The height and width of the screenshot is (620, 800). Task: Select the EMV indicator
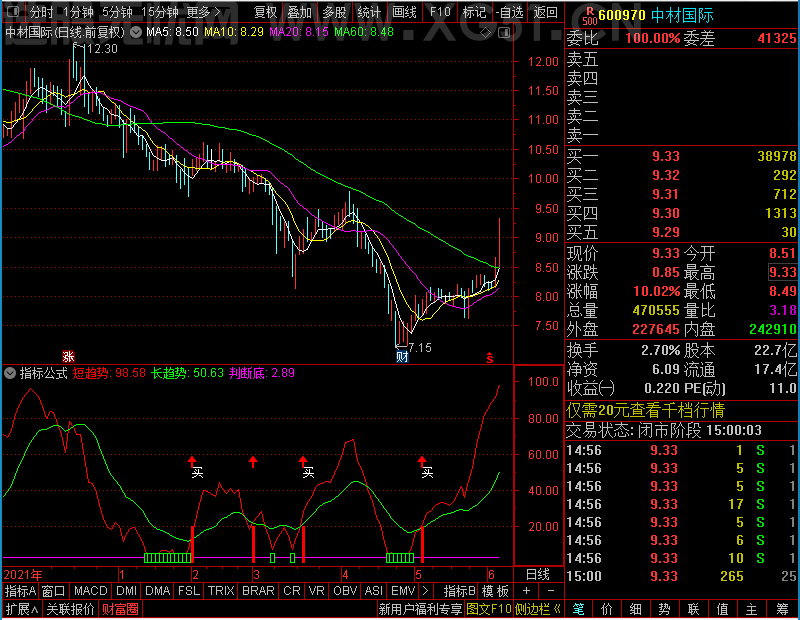pyautogui.click(x=403, y=591)
